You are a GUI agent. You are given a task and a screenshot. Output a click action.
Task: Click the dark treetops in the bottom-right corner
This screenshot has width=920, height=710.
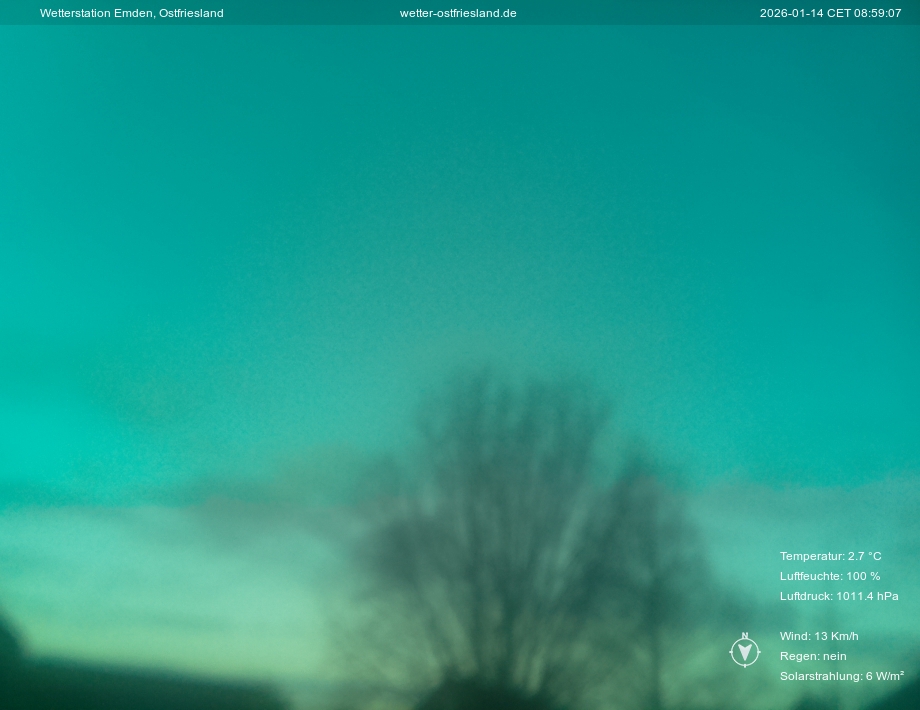coord(880,697)
